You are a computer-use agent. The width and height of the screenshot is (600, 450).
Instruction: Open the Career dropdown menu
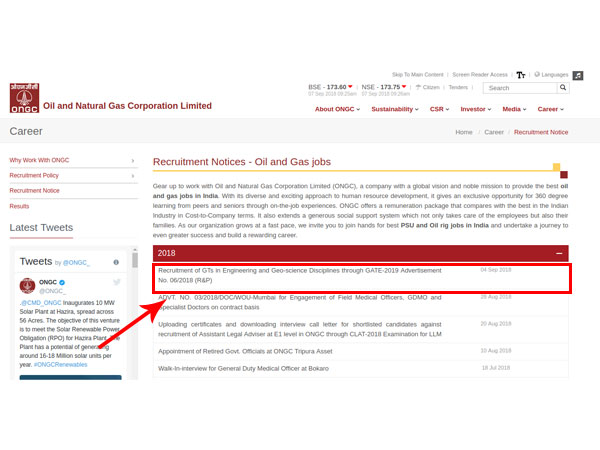pos(551,109)
